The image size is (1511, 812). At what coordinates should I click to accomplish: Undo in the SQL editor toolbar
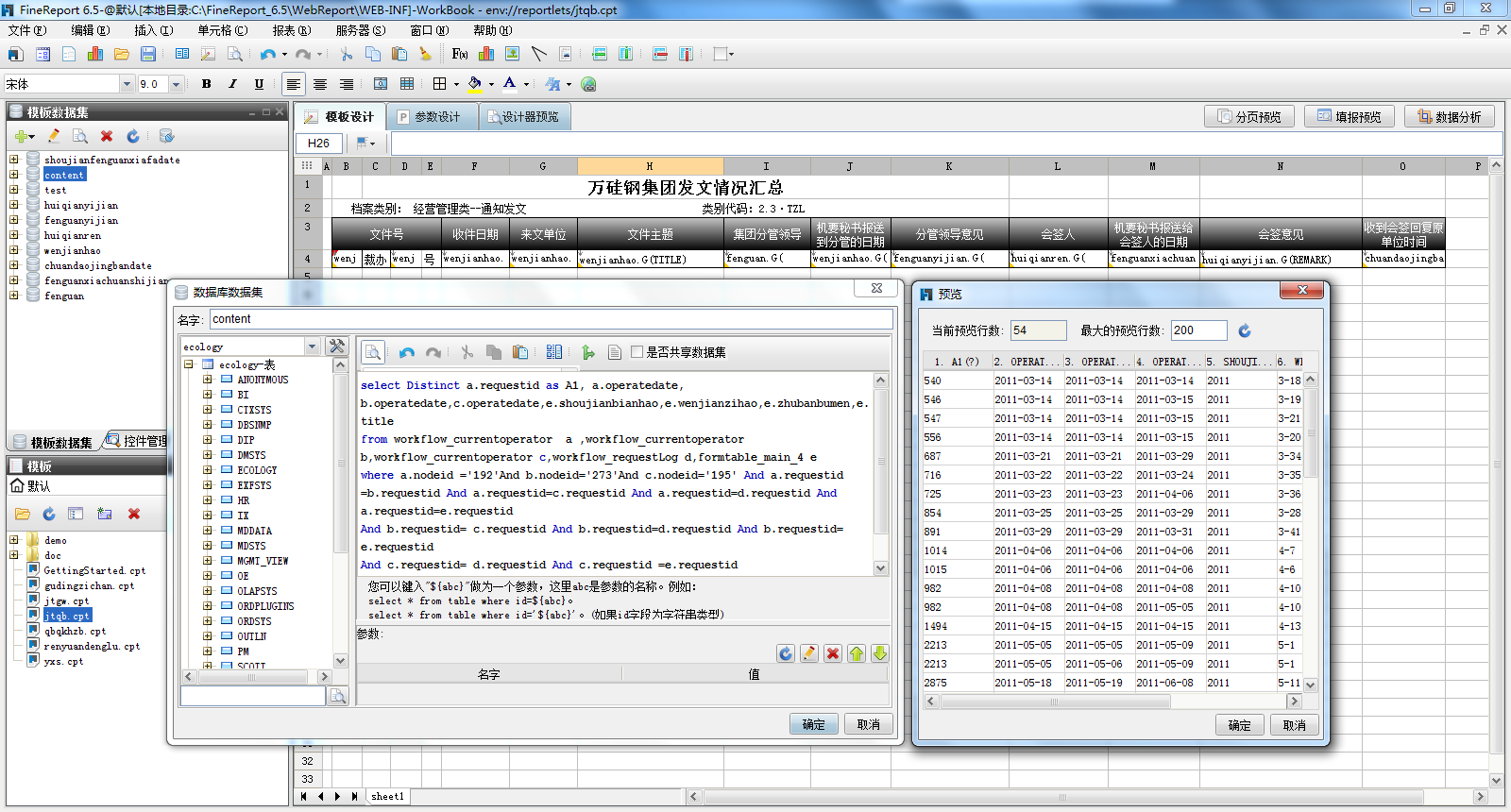[407, 352]
